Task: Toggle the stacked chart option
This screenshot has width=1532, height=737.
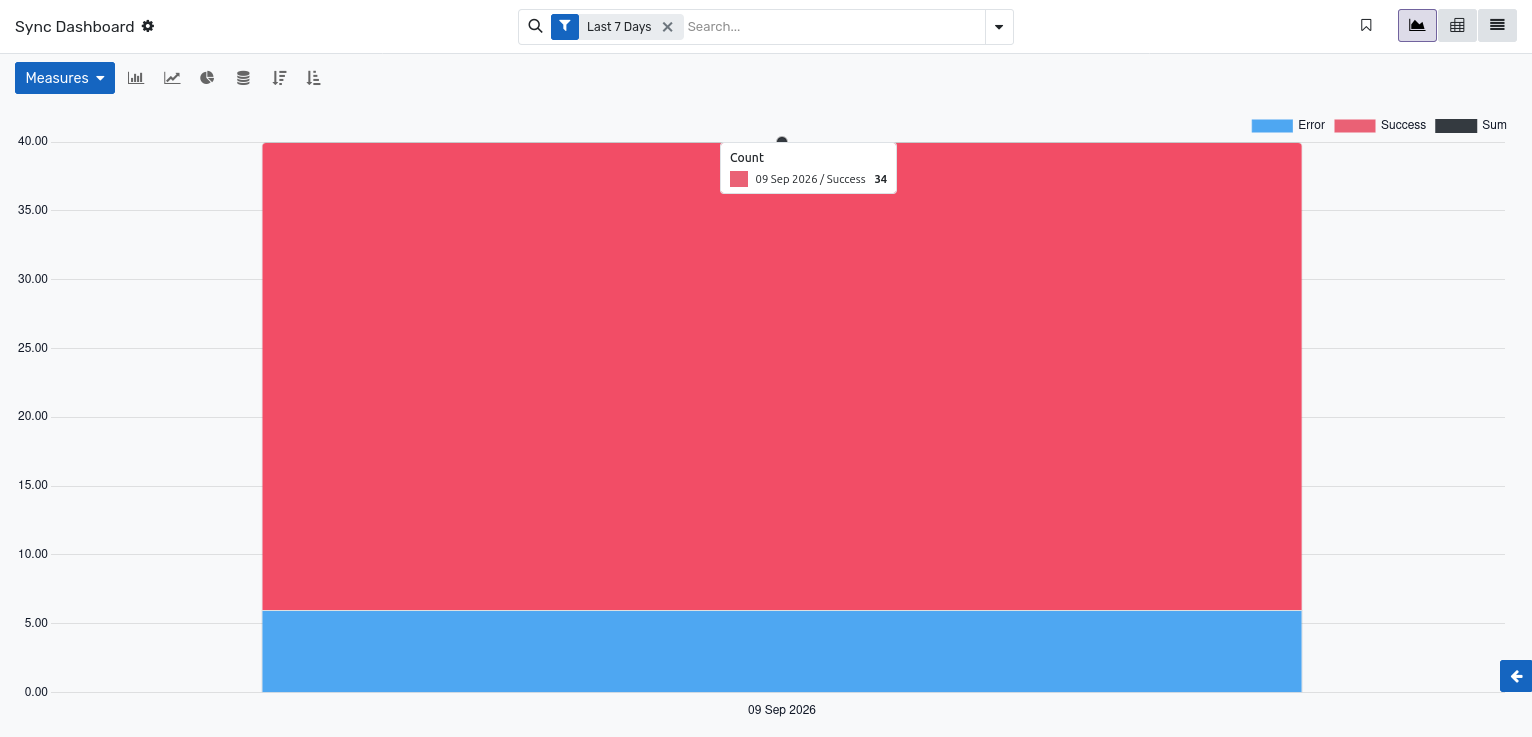Action: pyautogui.click(x=243, y=78)
